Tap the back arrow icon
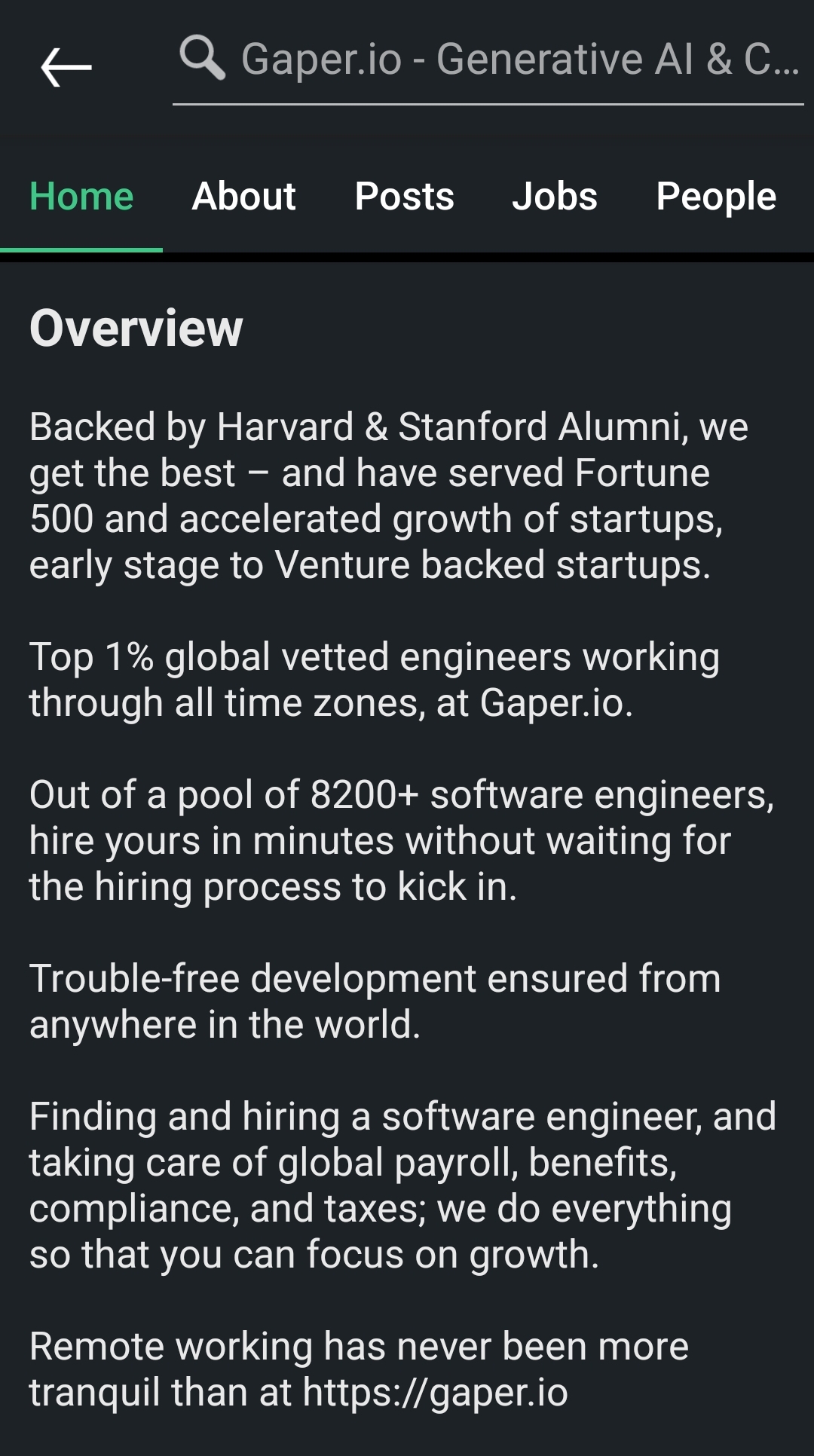This screenshot has height=1456, width=814. (x=66, y=67)
